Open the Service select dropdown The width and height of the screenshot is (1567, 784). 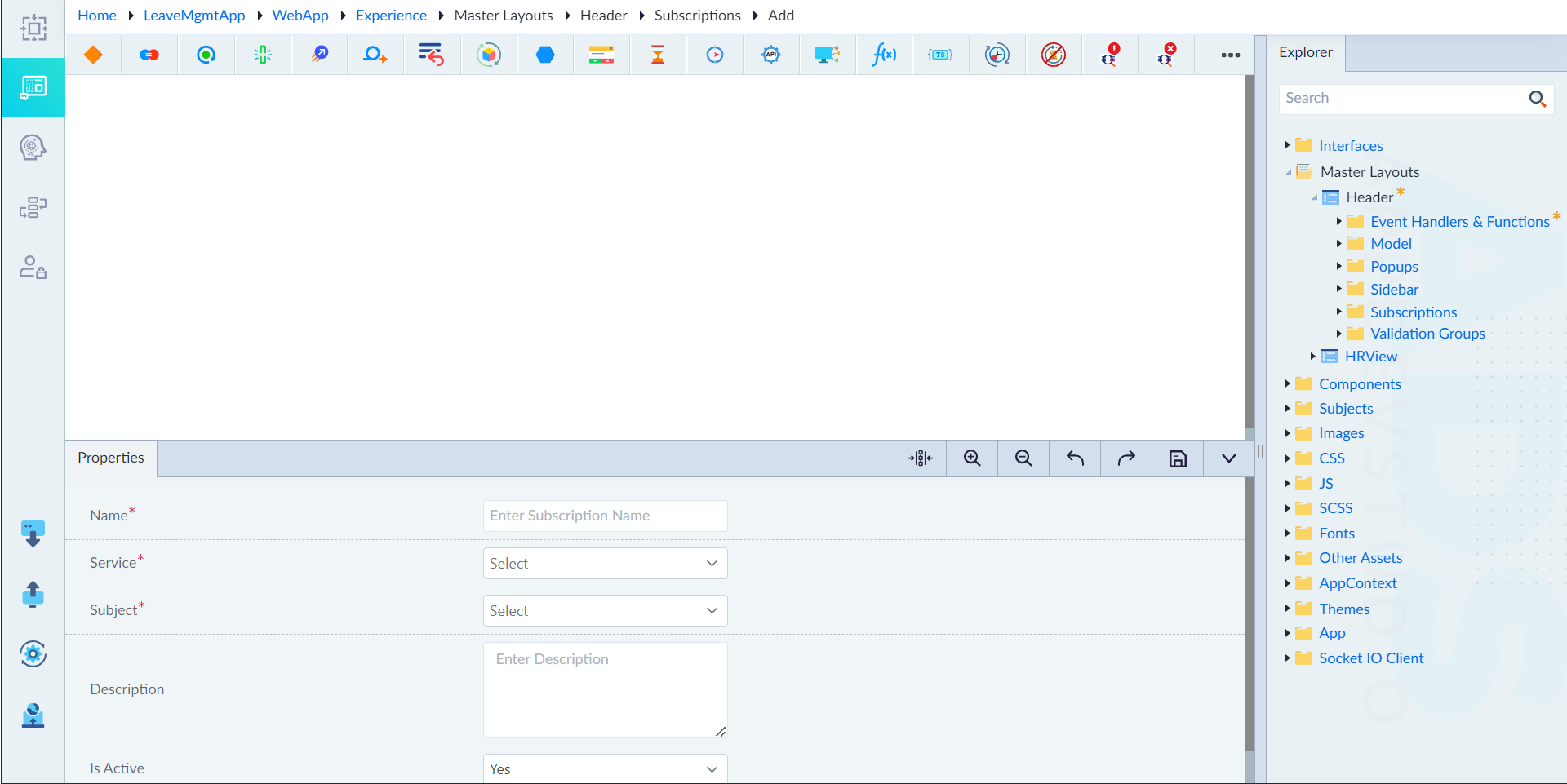click(605, 564)
